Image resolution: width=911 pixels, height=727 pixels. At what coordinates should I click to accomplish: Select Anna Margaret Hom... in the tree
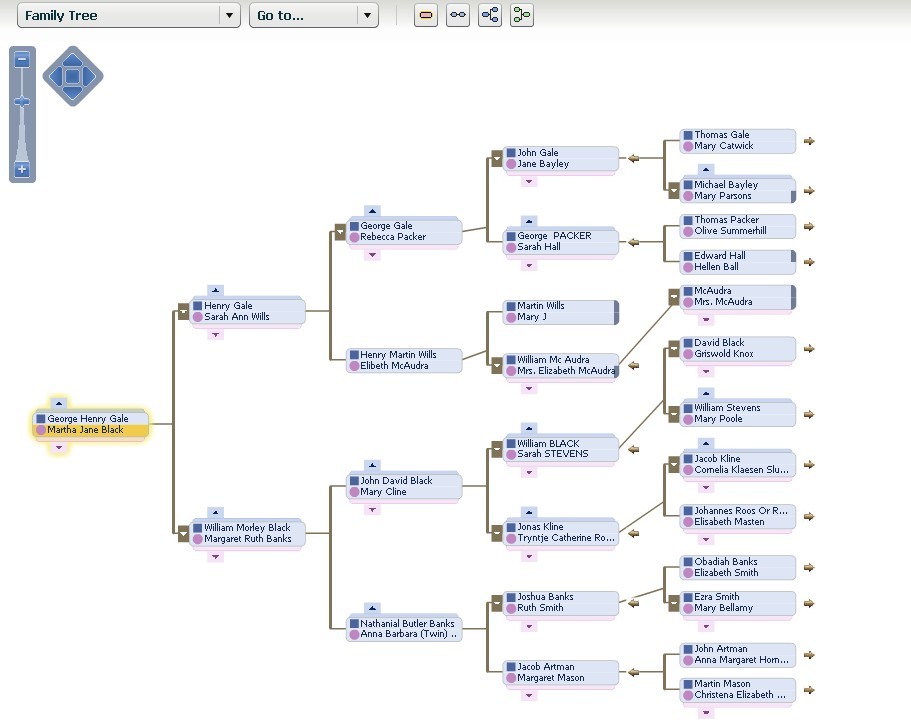741,660
